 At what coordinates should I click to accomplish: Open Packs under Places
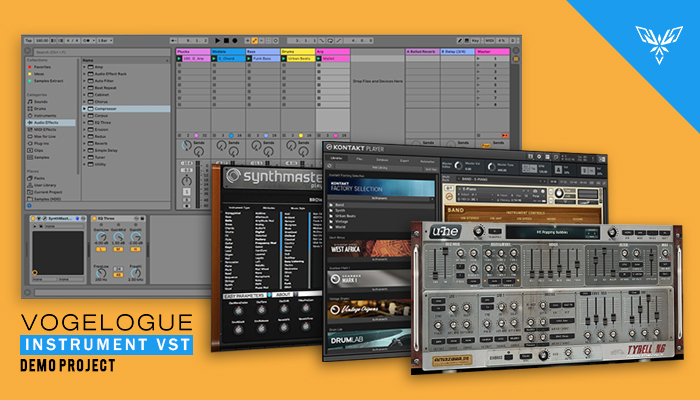36,178
